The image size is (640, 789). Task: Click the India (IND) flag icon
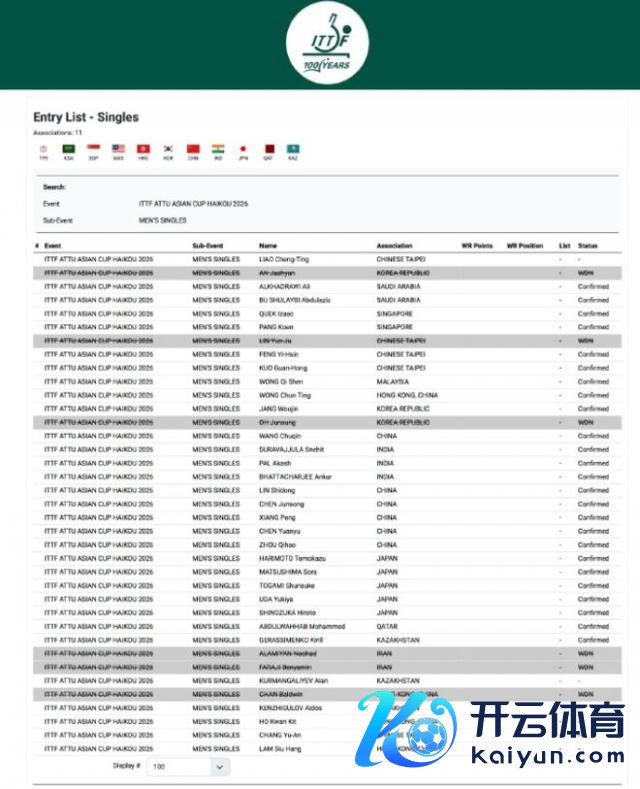pyautogui.click(x=218, y=149)
